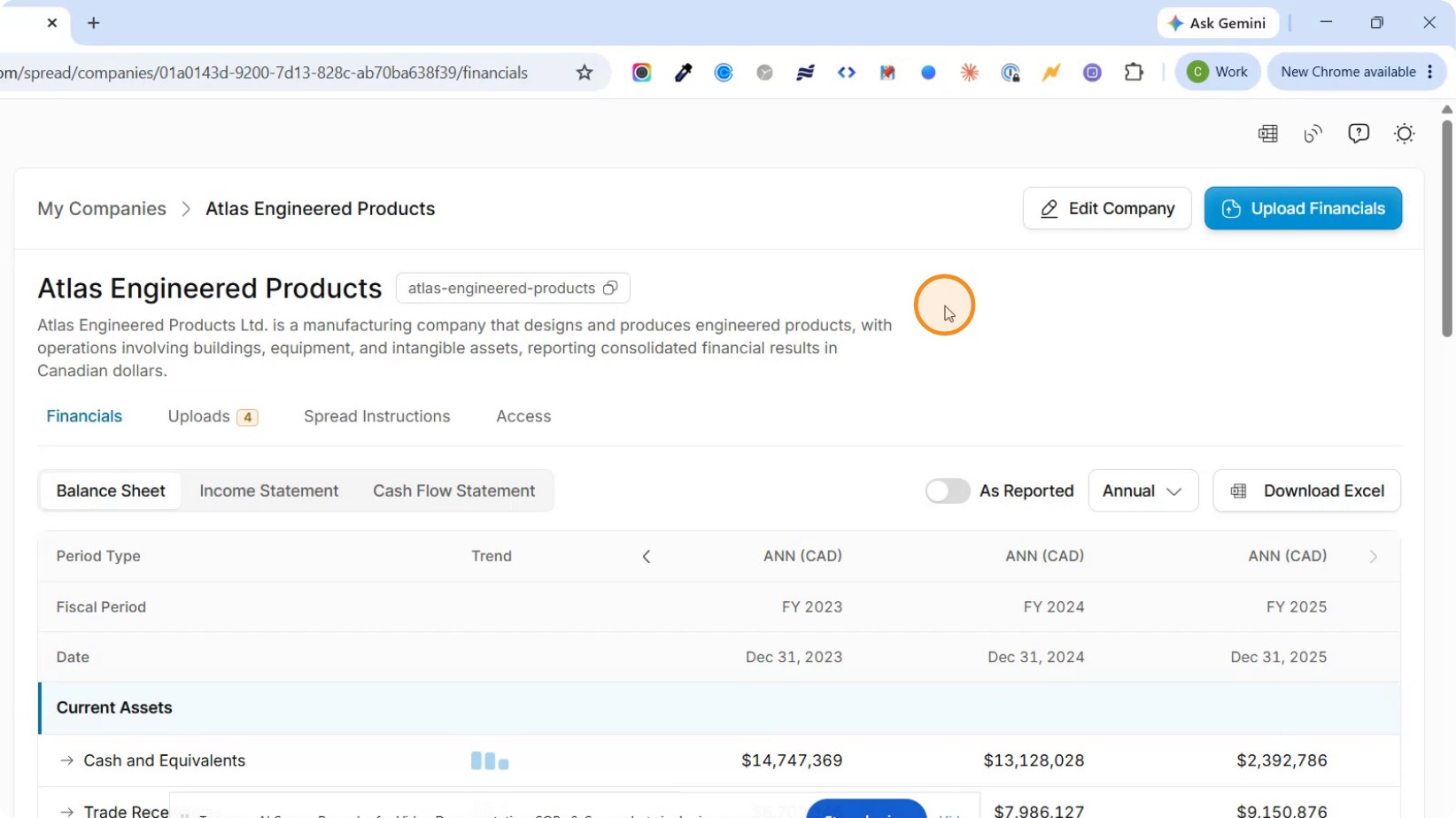The height and width of the screenshot is (818, 1456).
Task: Open the Annual period dropdown
Action: [1143, 490]
